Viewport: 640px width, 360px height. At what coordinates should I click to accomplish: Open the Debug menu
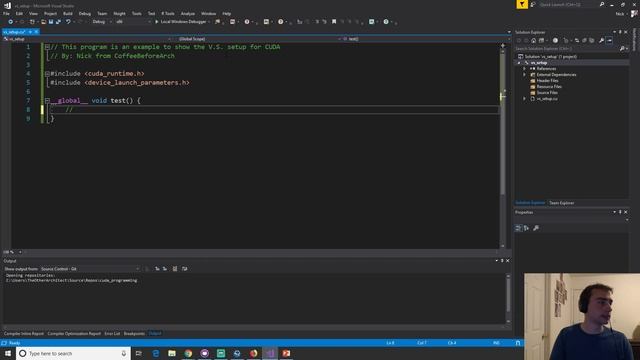84,13
